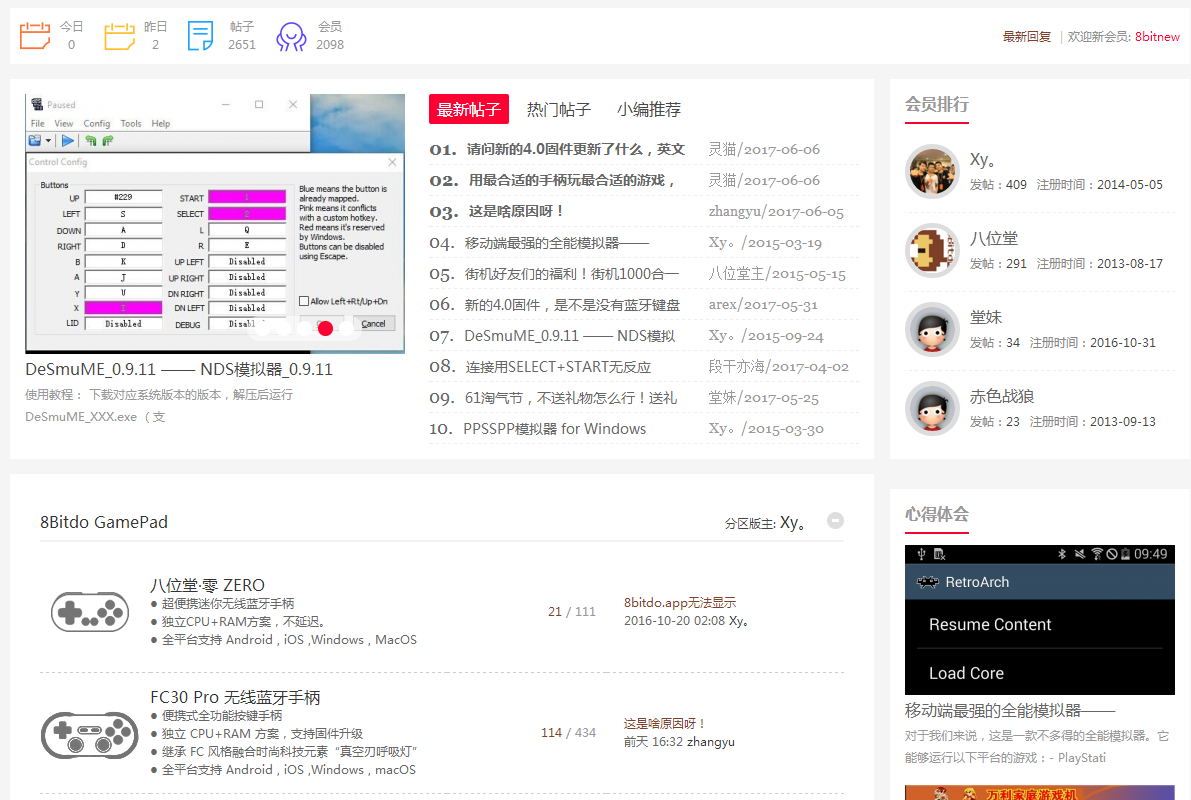Screen dimensions: 1191x800
Task: Open the 最新回复 link in header
Action: pos(1027,36)
